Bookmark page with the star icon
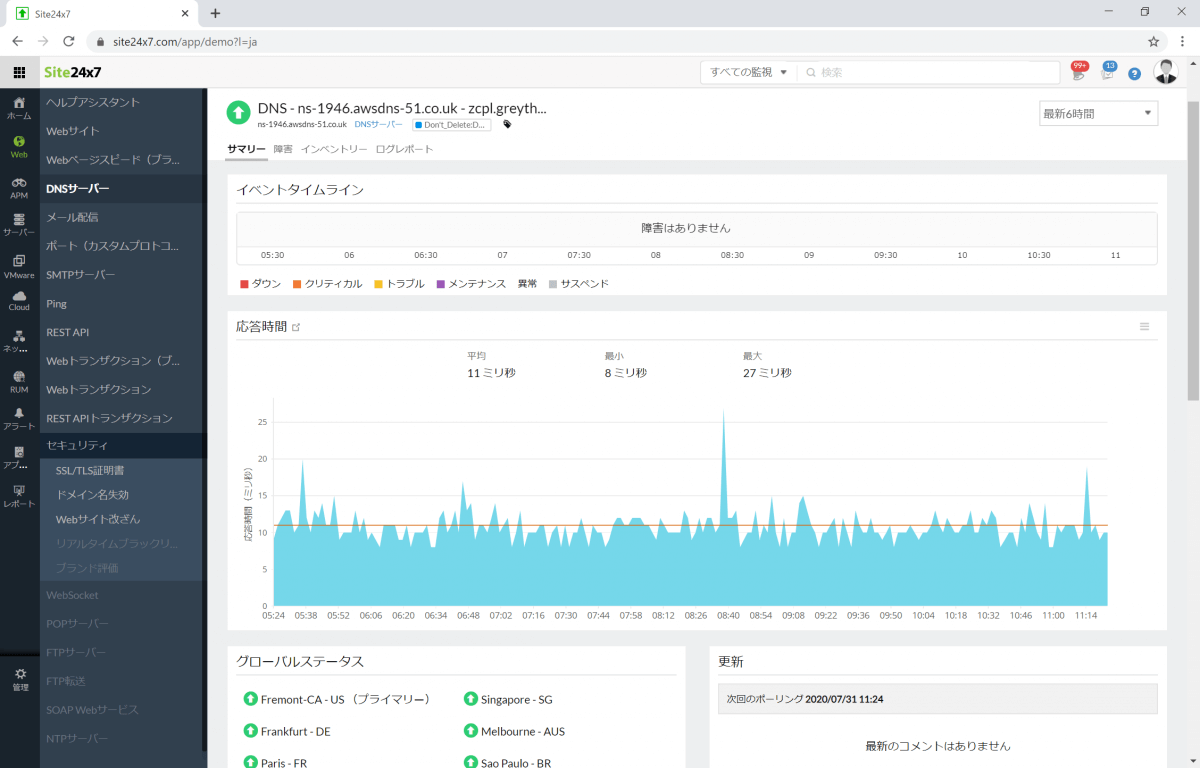Viewport: 1200px width, 768px height. 1154,42
